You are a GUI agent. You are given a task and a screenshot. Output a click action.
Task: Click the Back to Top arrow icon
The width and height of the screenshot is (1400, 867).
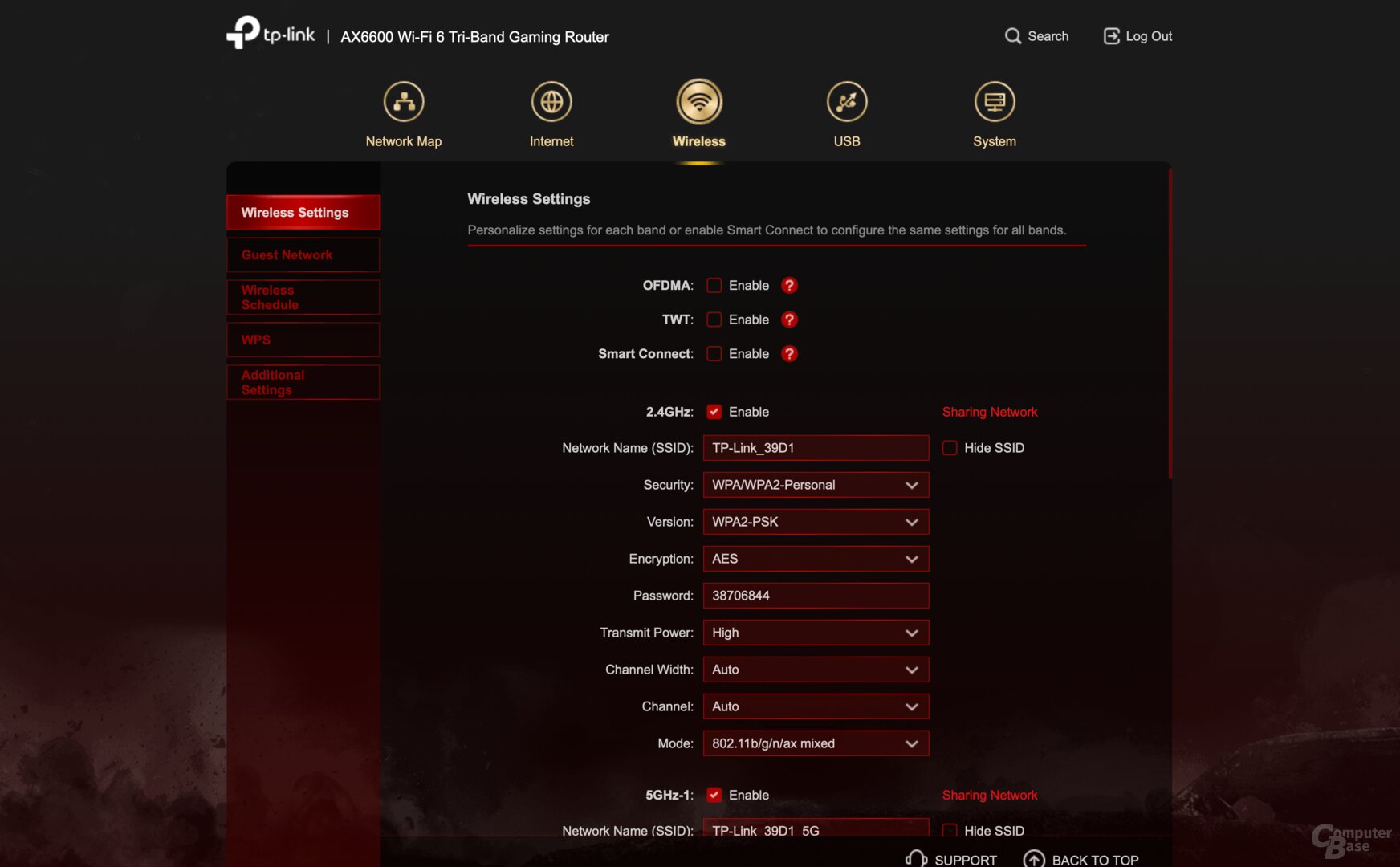(x=1034, y=859)
